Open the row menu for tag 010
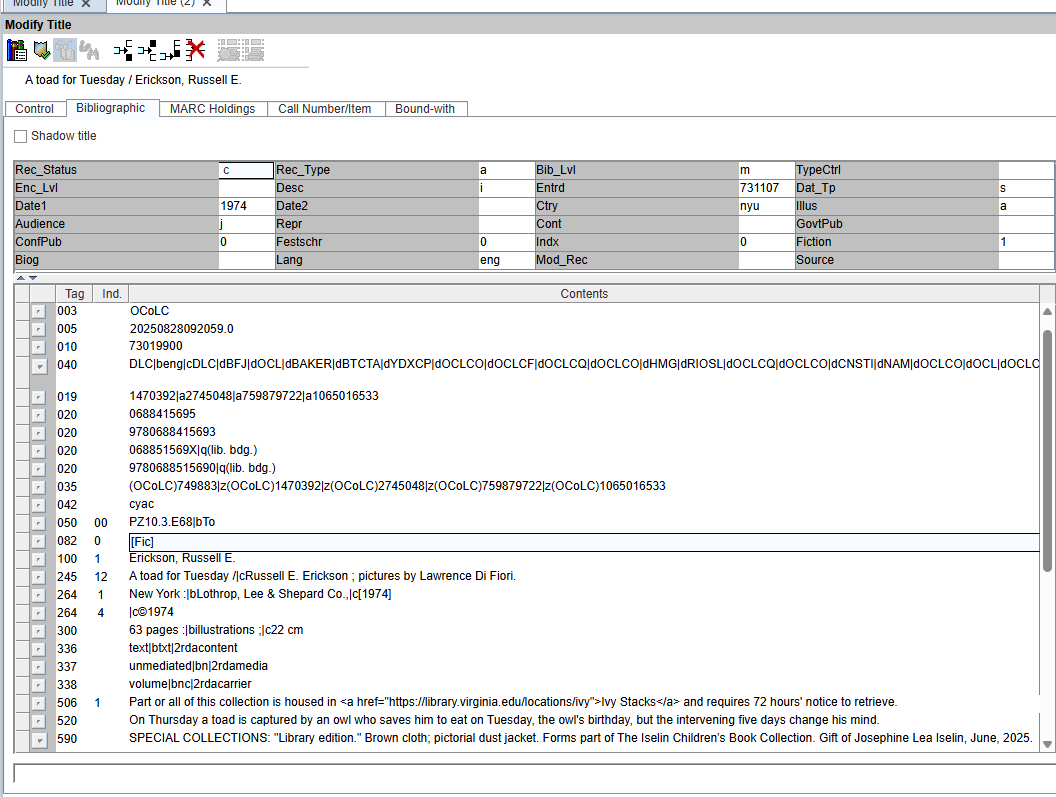The width and height of the screenshot is (1056, 797). [38, 347]
